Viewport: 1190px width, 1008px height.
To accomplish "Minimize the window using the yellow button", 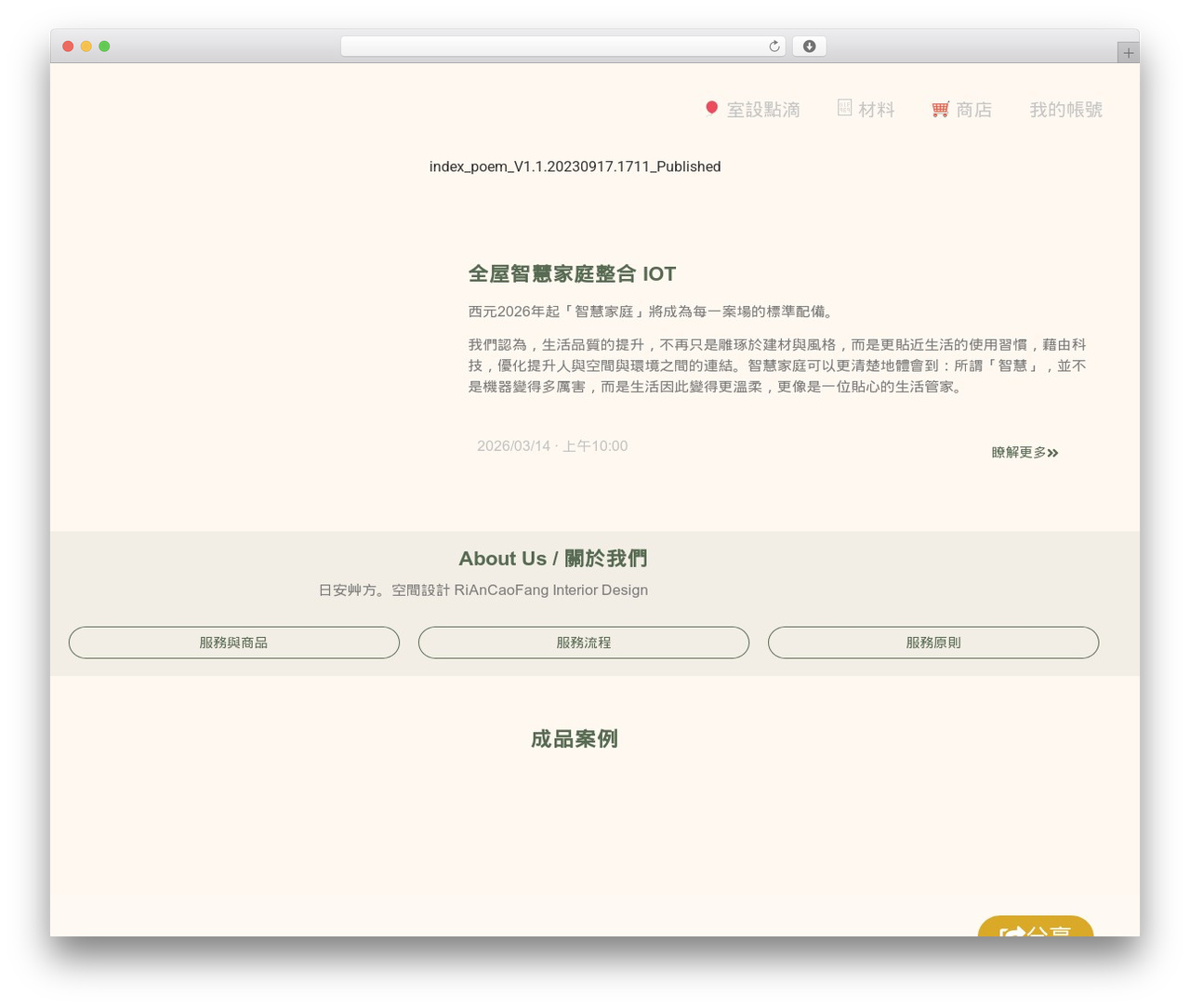I will coord(86,46).
